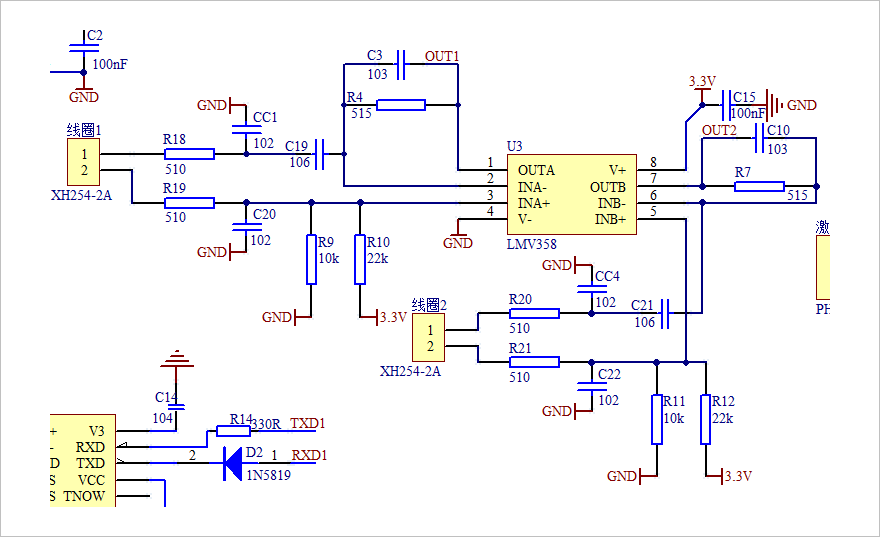The height and width of the screenshot is (537, 880).
Task: Select resistor R14 330R symbol
Action: click(233, 430)
